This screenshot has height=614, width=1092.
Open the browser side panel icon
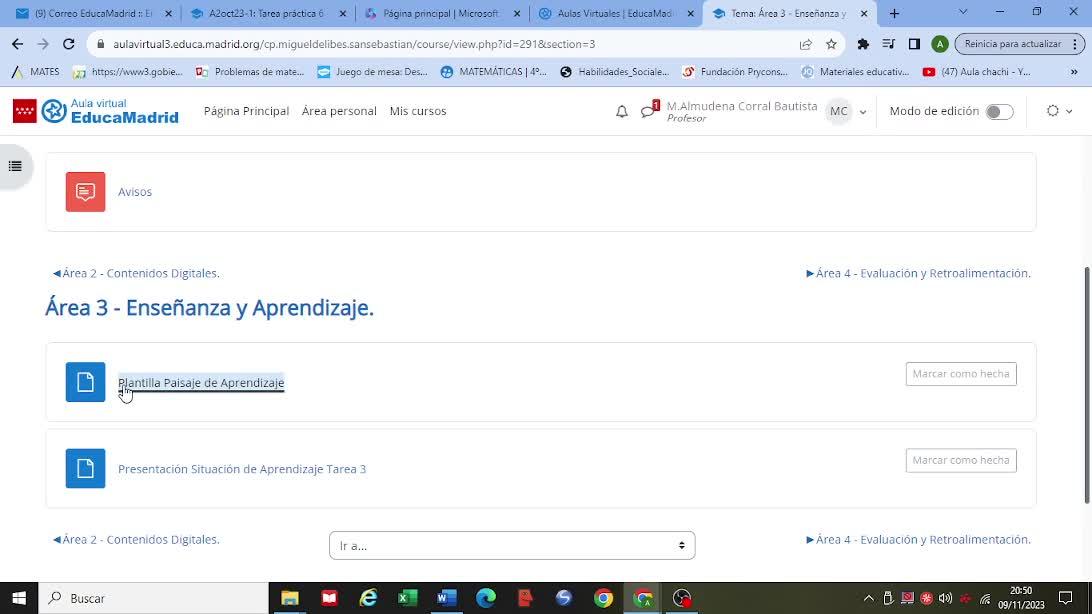(914, 44)
